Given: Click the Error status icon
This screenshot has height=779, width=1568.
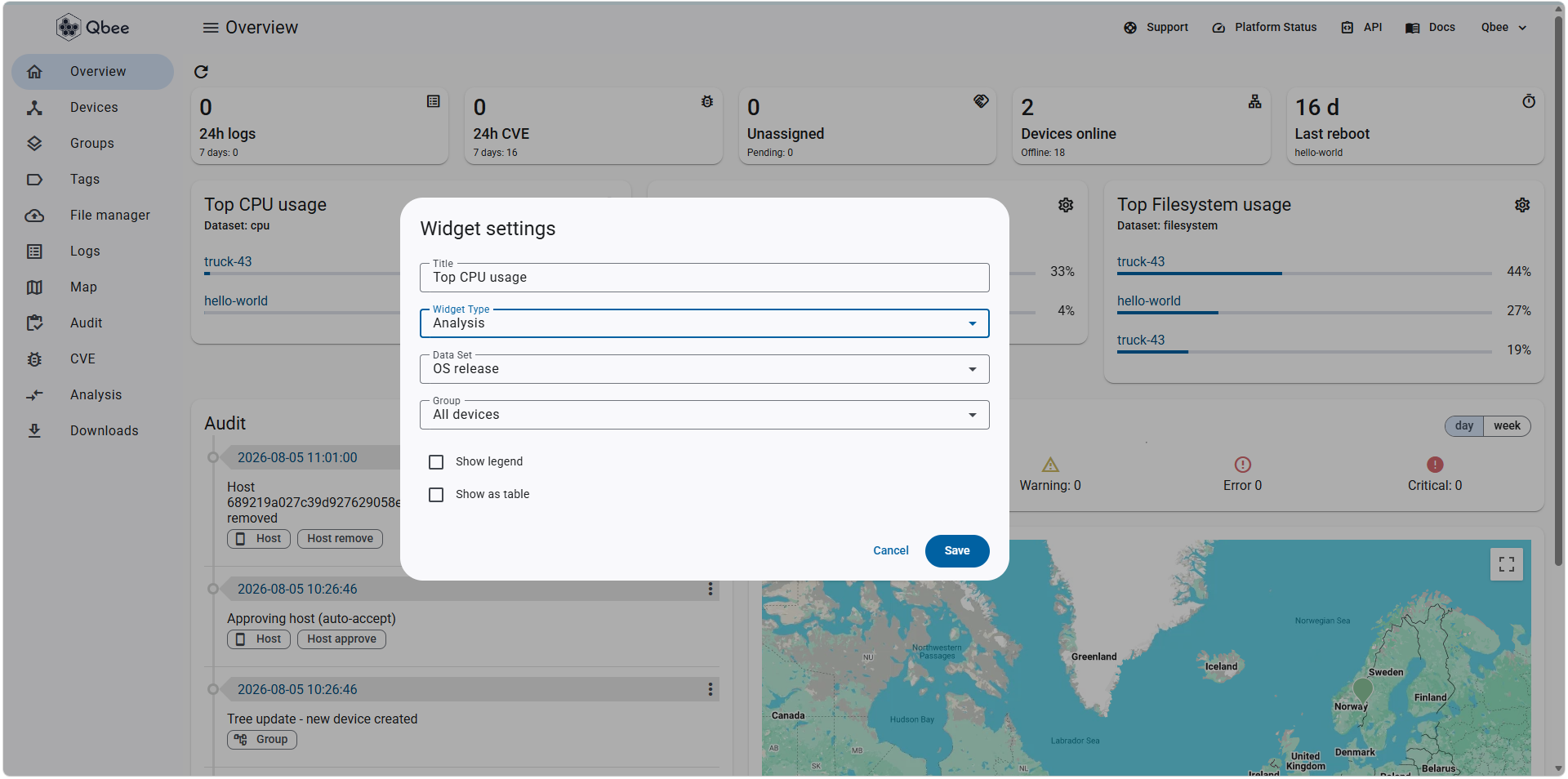Looking at the screenshot, I should point(1243,465).
